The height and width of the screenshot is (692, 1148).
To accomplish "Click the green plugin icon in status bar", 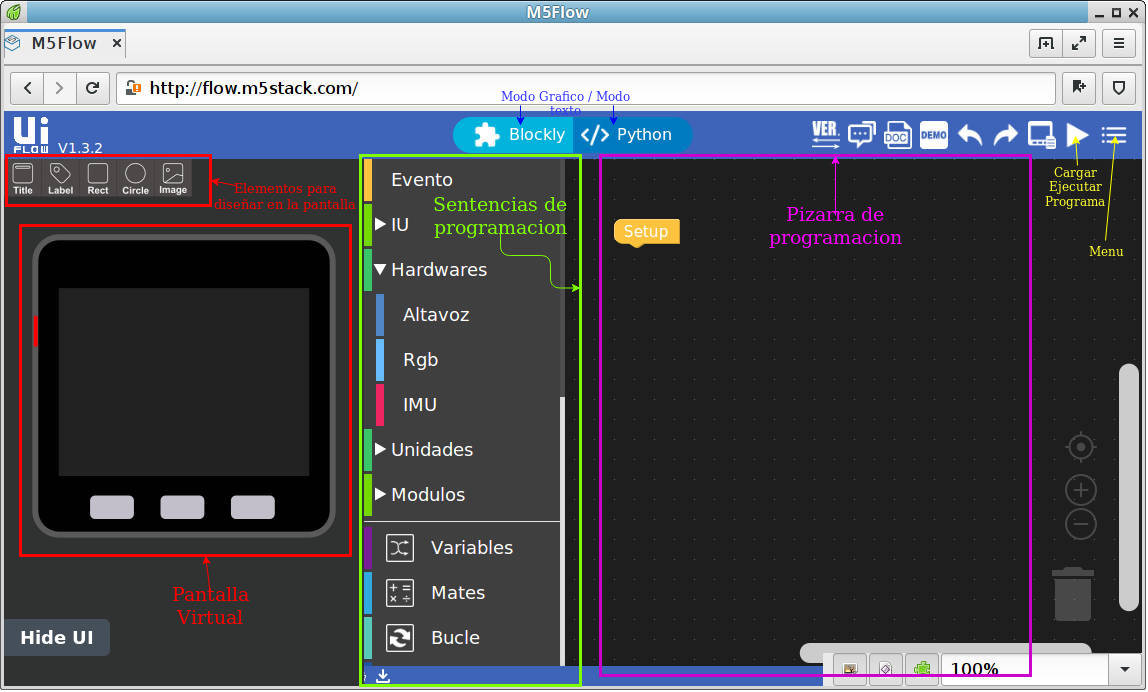I will [922, 669].
